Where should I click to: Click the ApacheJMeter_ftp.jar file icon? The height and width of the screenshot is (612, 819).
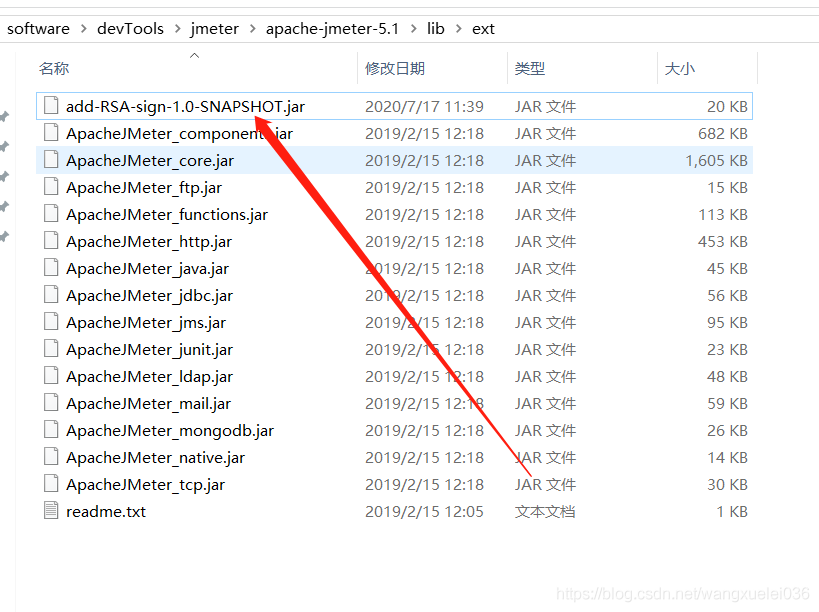pos(51,187)
